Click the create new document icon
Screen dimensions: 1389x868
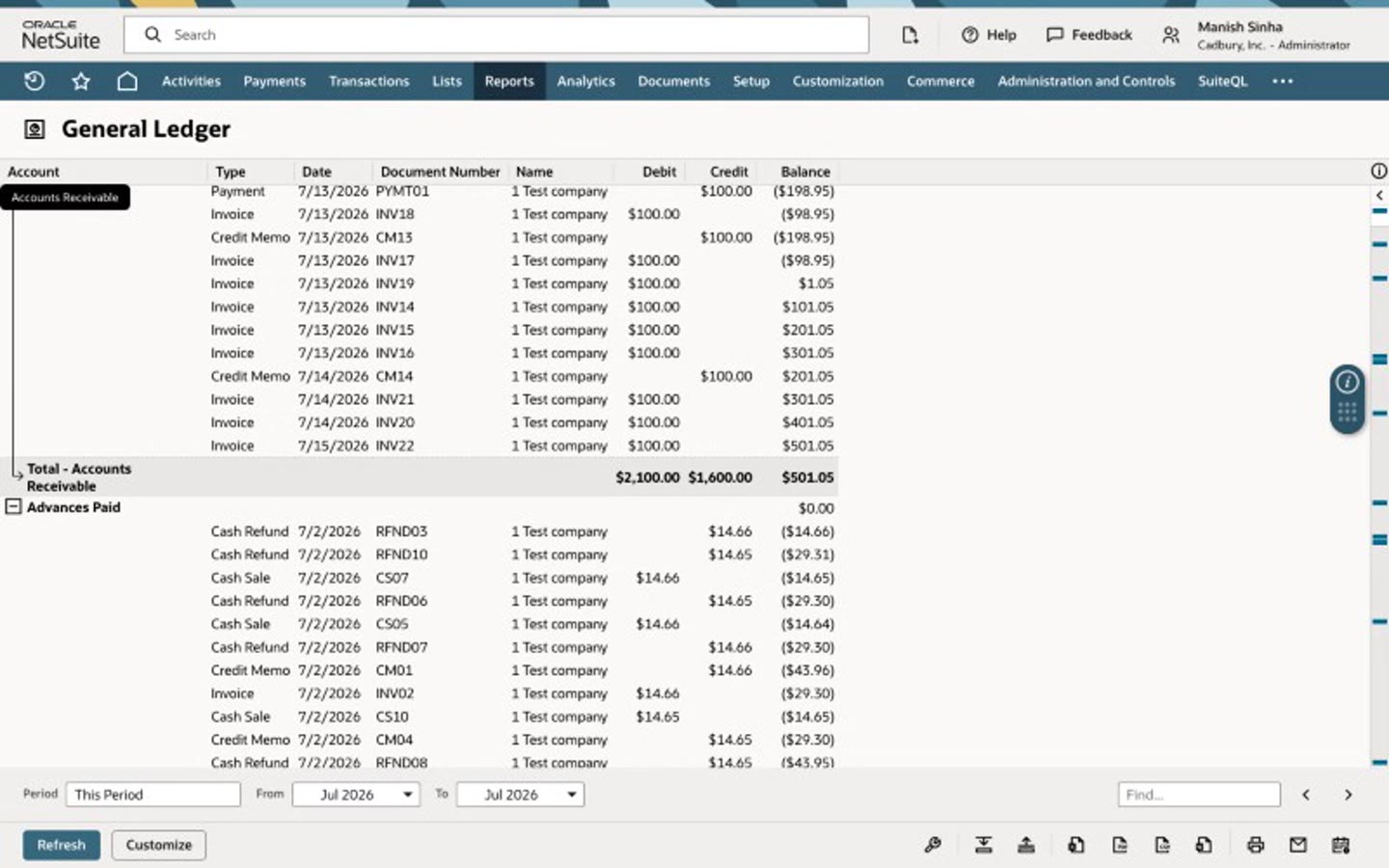(x=910, y=35)
